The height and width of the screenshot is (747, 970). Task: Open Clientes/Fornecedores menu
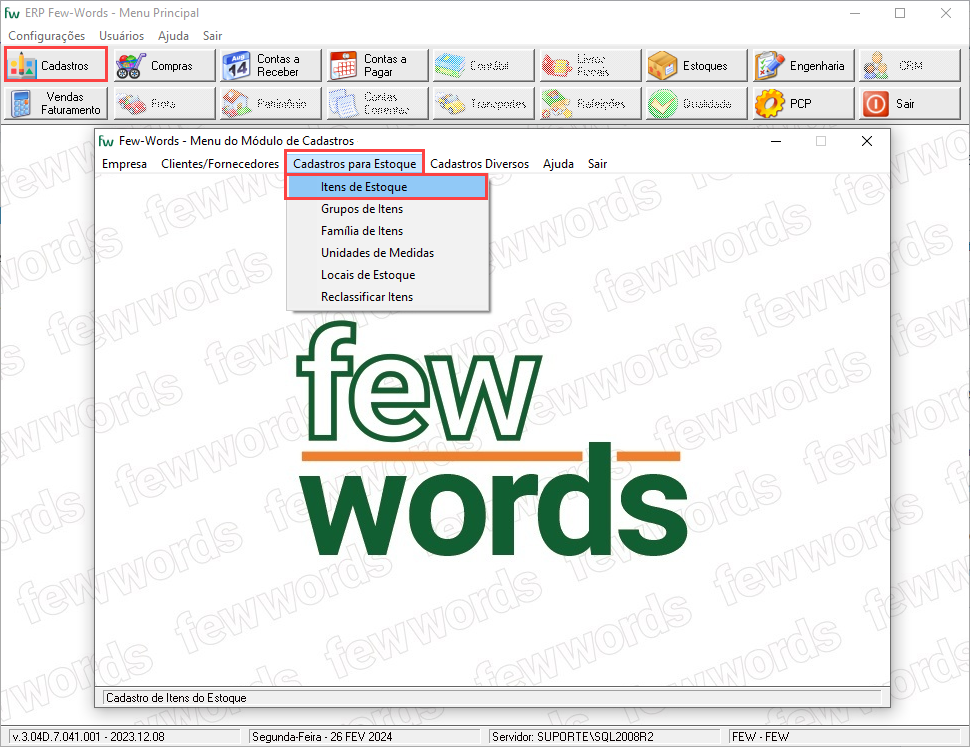220,164
